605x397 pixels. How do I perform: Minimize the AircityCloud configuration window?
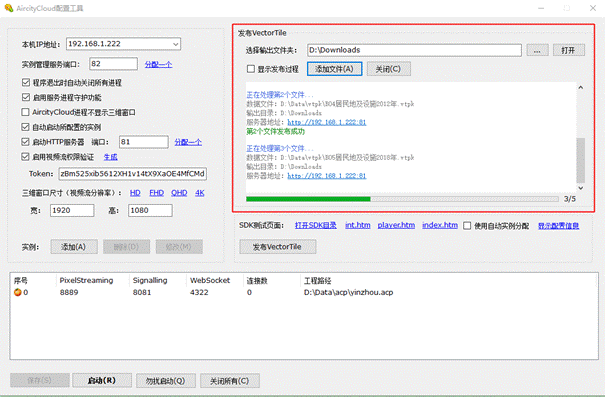(x=541, y=8)
